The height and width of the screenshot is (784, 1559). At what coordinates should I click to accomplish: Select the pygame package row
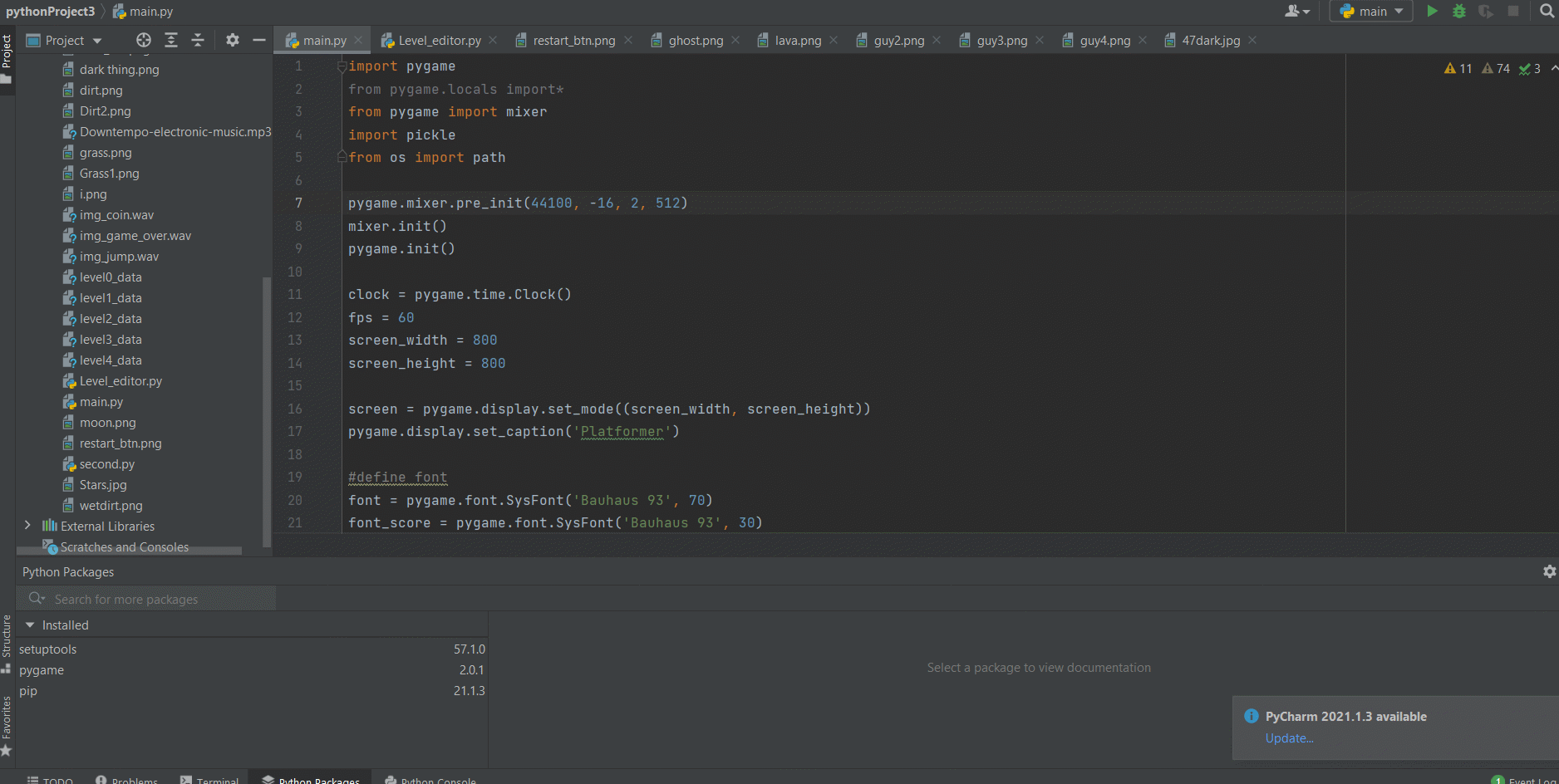tap(252, 669)
